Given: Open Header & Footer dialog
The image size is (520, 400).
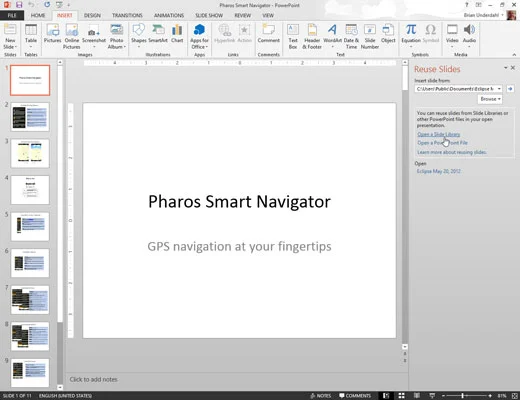Looking at the screenshot, I should 312,36.
